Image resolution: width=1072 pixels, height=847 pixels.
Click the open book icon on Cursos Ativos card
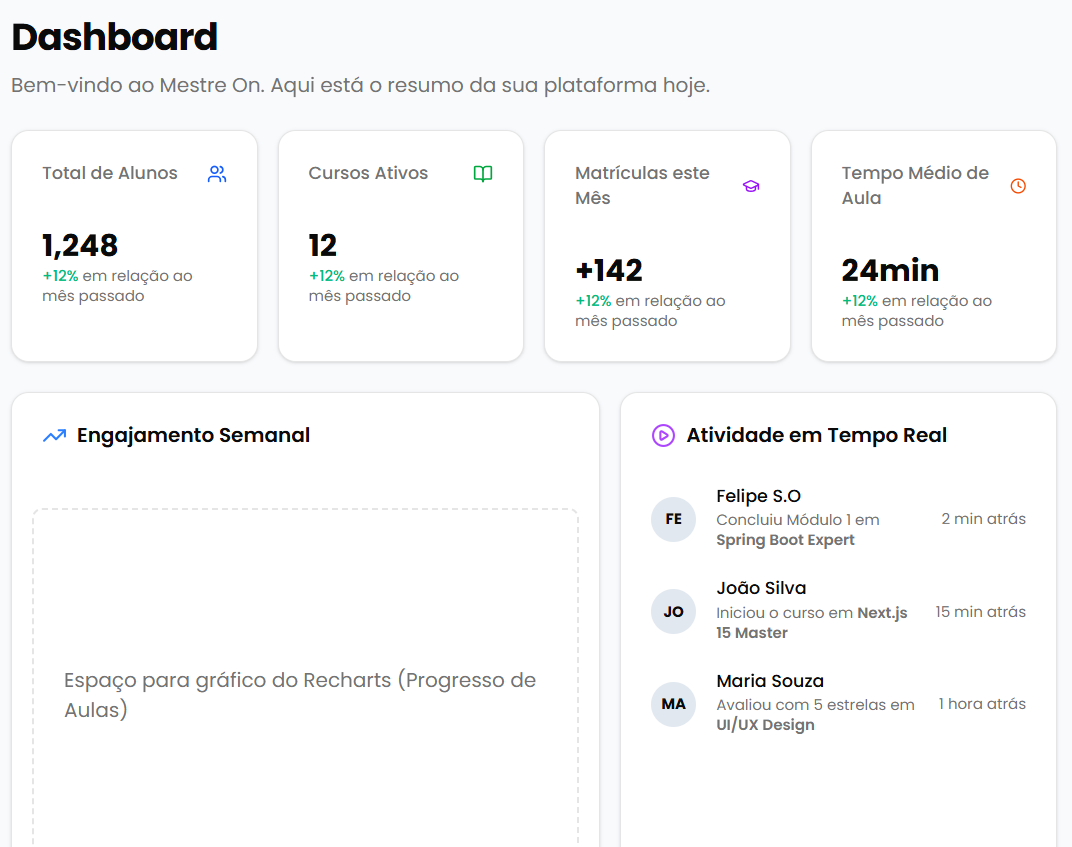click(x=483, y=173)
